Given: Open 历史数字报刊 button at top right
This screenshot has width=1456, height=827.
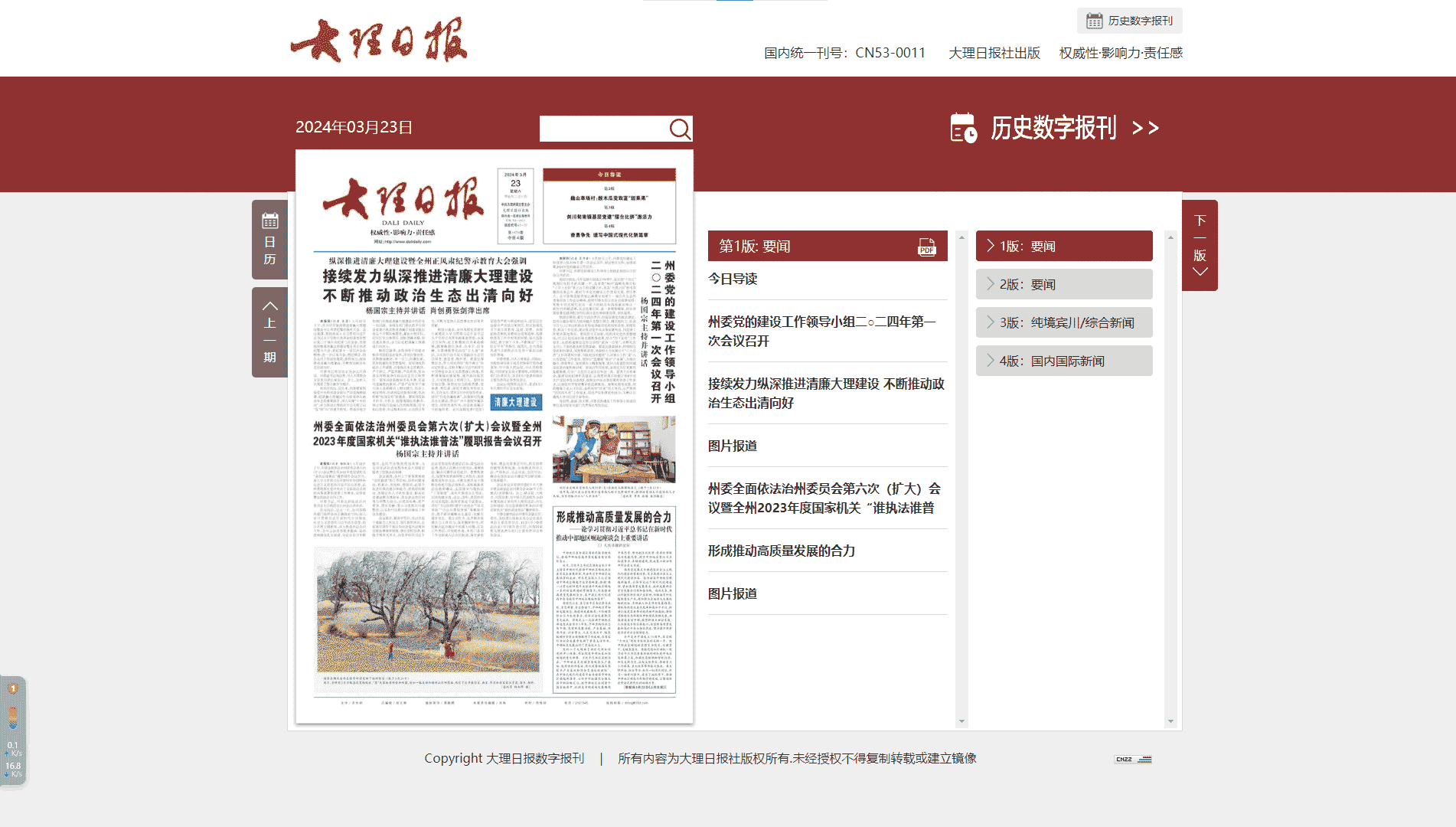Looking at the screenshot, I should pos(1130,21).
